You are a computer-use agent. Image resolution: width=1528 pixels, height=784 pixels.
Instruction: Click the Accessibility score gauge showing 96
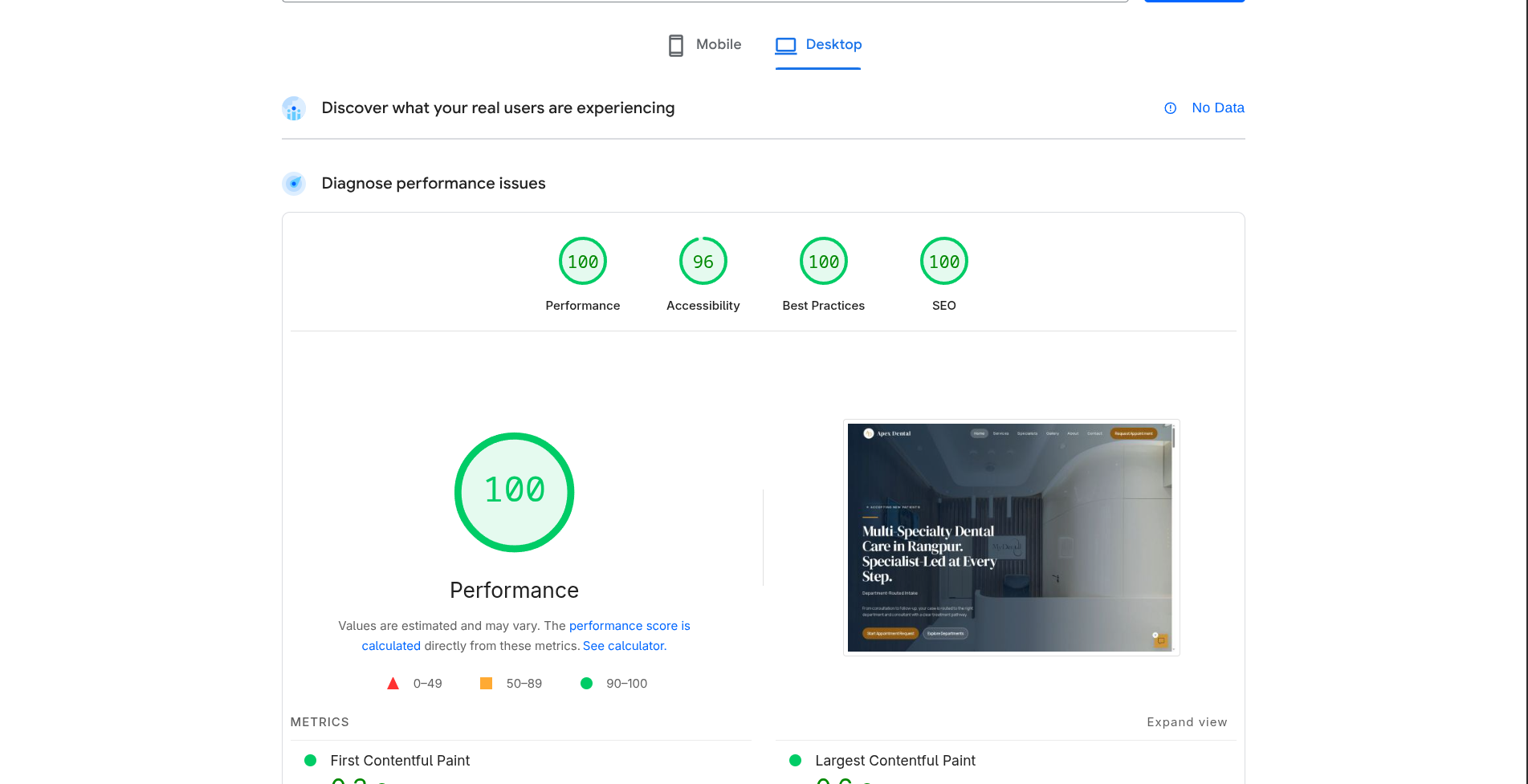tap(703, 261)
